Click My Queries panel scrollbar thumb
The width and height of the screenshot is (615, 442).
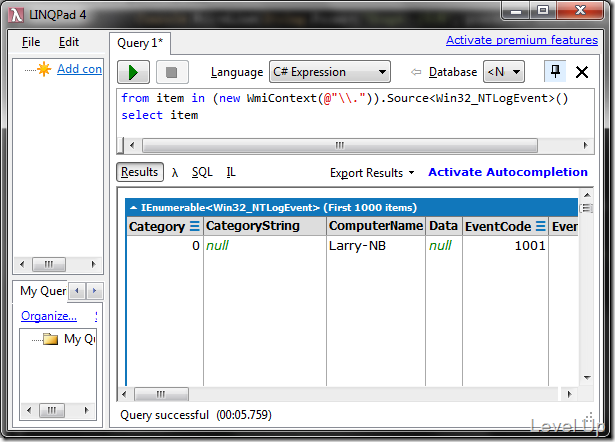tap(52, 411)
